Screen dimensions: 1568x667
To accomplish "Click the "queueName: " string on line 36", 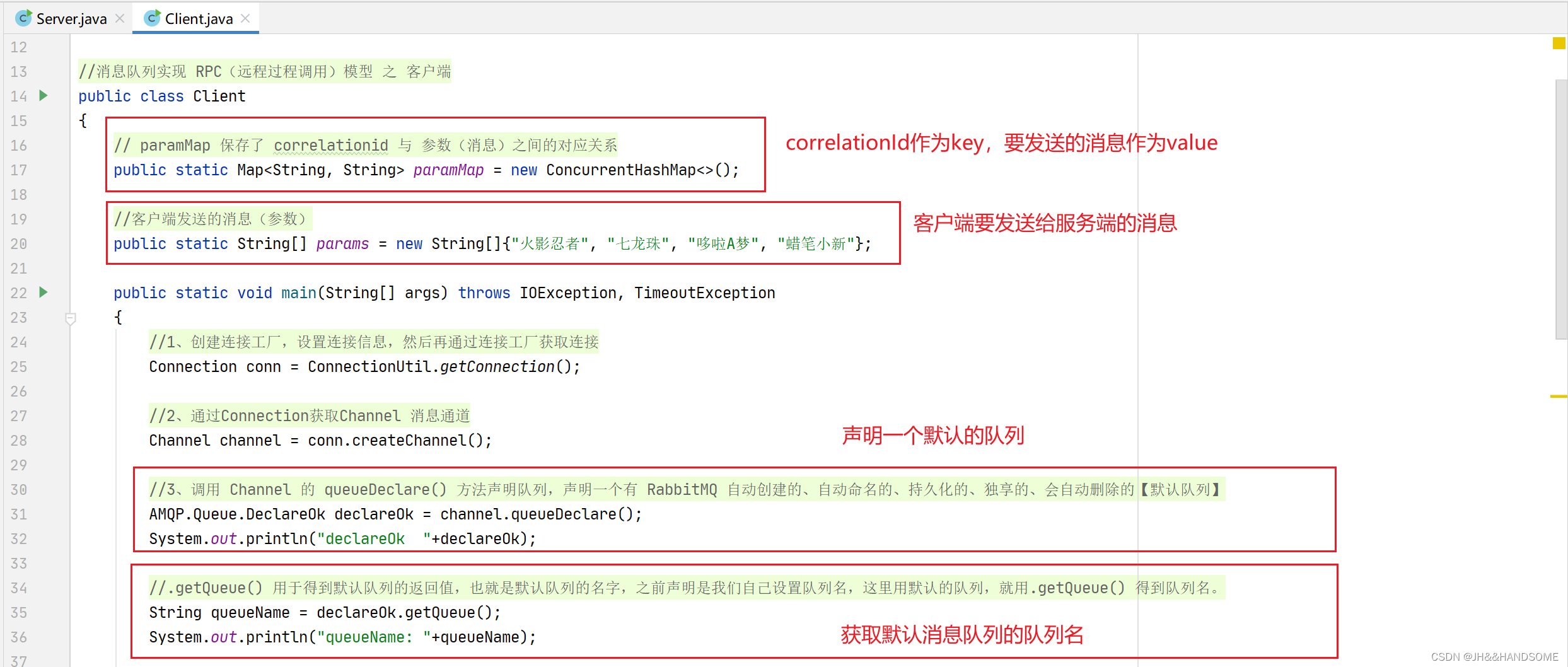I will [374, 637].
